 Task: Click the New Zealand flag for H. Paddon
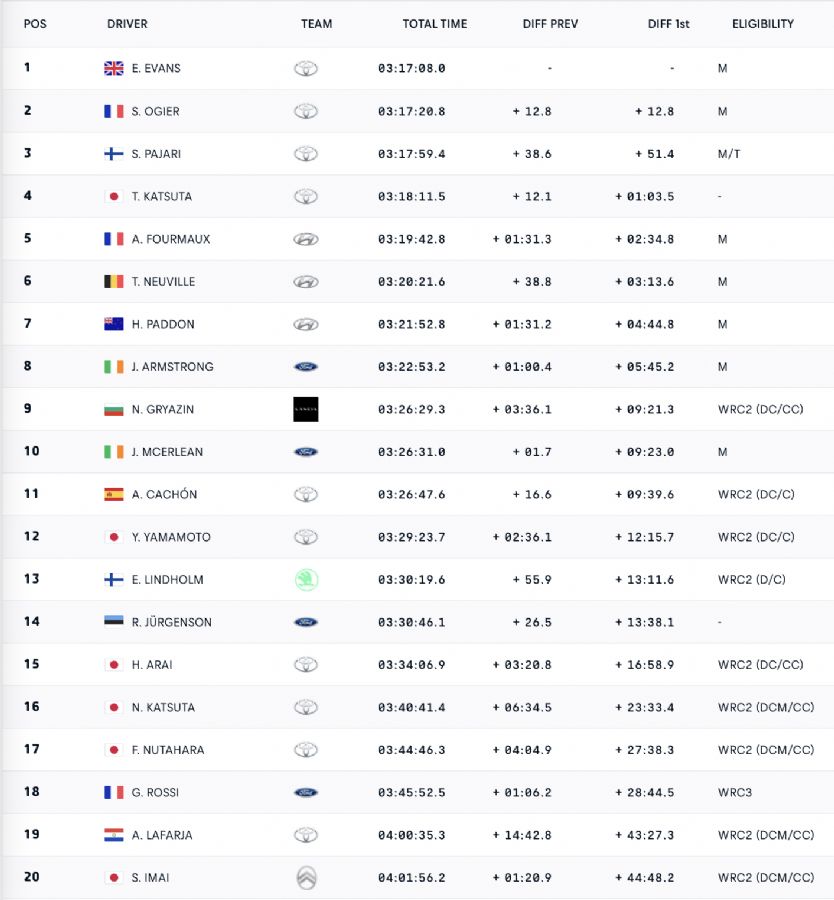click(x=114, y=324)
